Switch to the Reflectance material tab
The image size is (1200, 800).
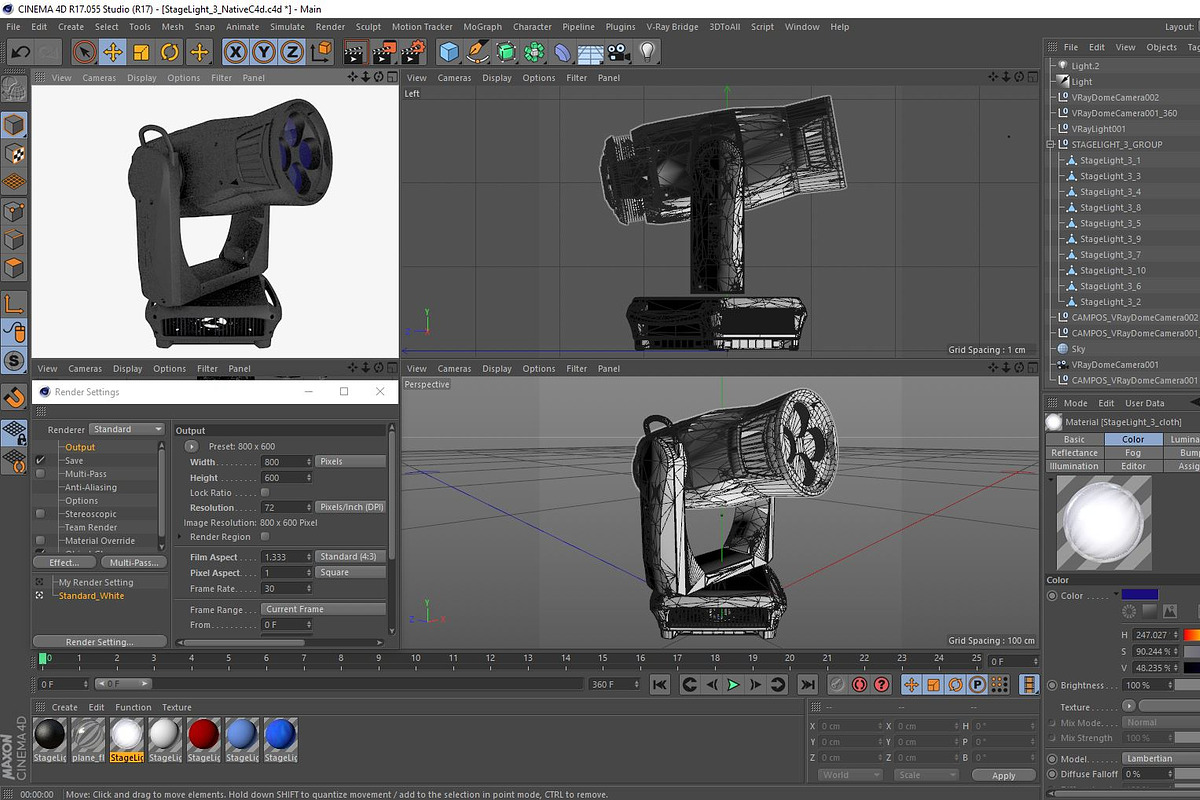(x=1074, y=452)
